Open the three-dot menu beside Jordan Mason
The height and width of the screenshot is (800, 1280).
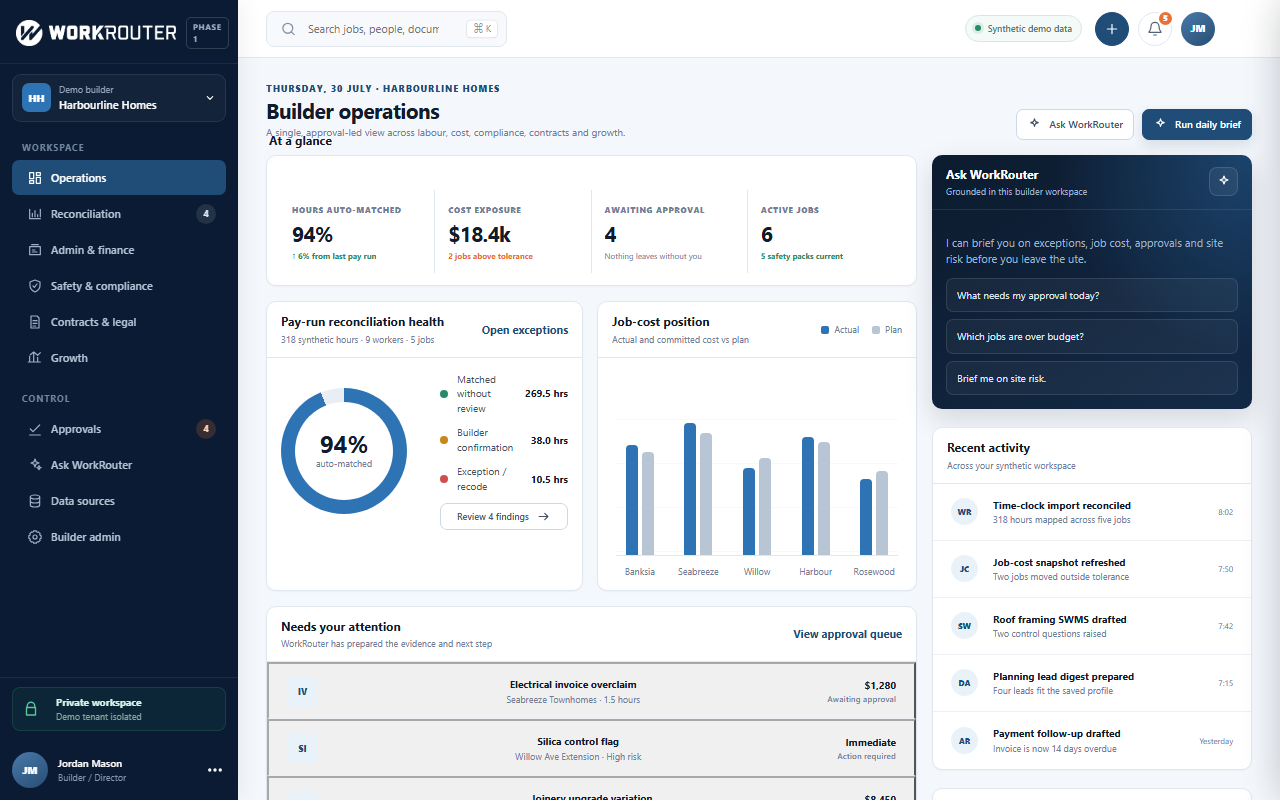coord(215,770)
